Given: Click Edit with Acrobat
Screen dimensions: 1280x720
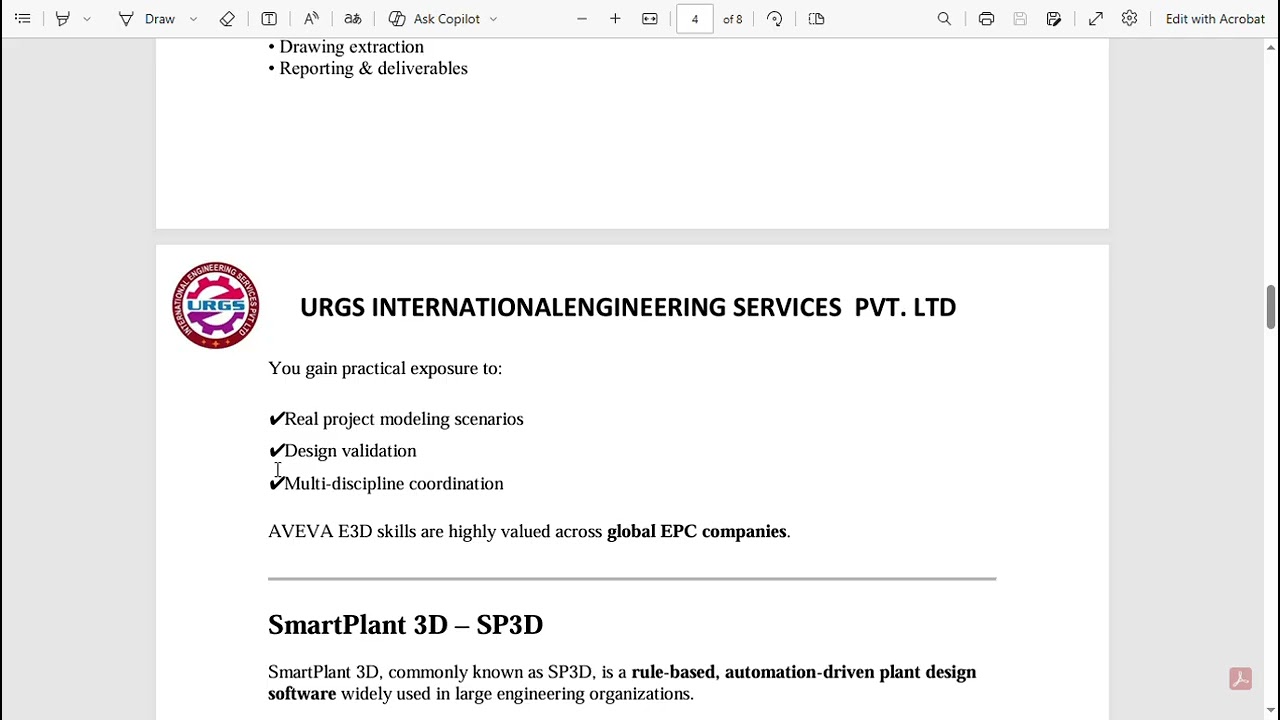Looking at the screenshot, I should pyautogui.click(x=1215, y=19).
